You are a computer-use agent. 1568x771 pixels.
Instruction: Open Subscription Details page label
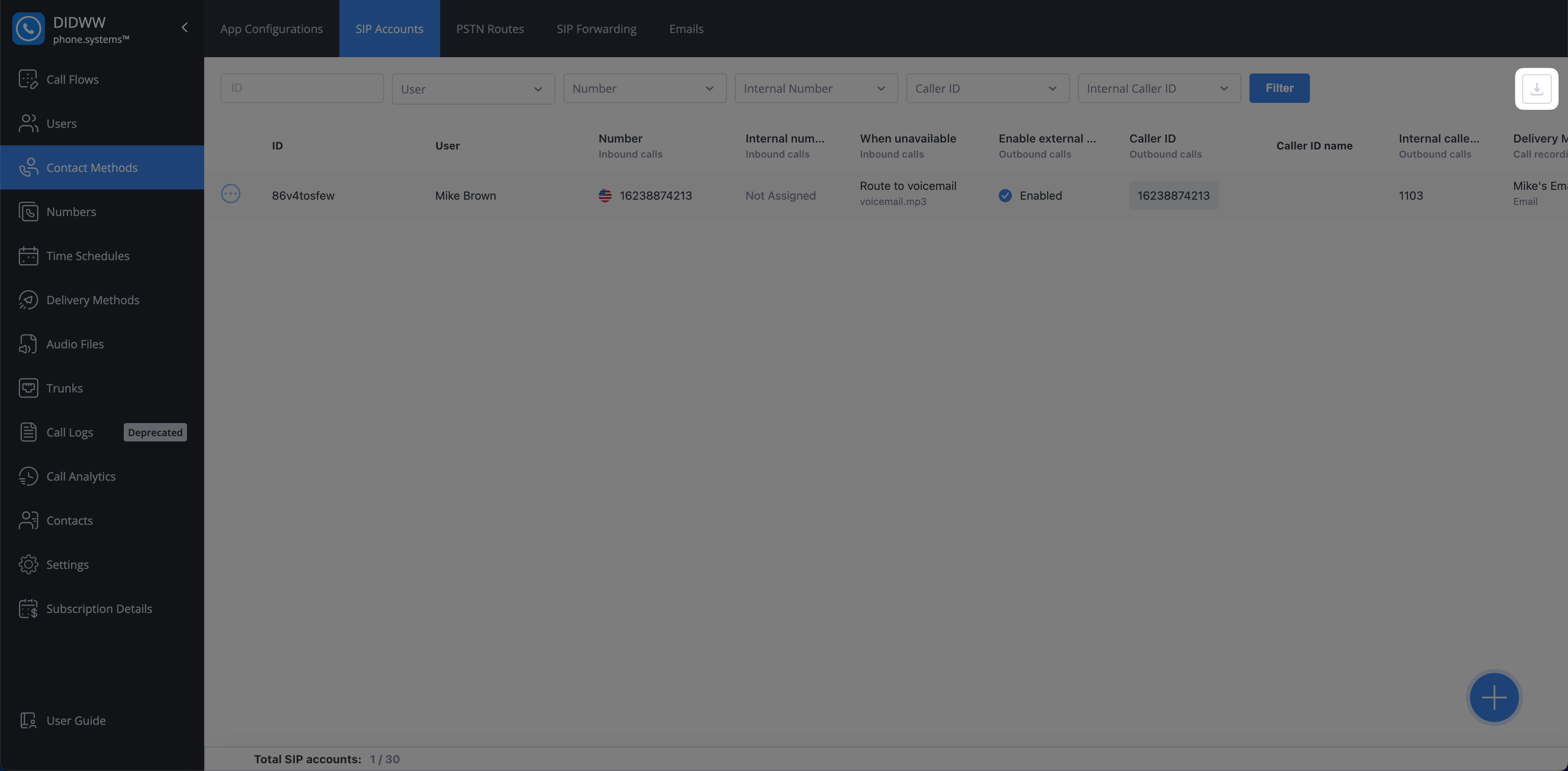(x=99, y=609)
